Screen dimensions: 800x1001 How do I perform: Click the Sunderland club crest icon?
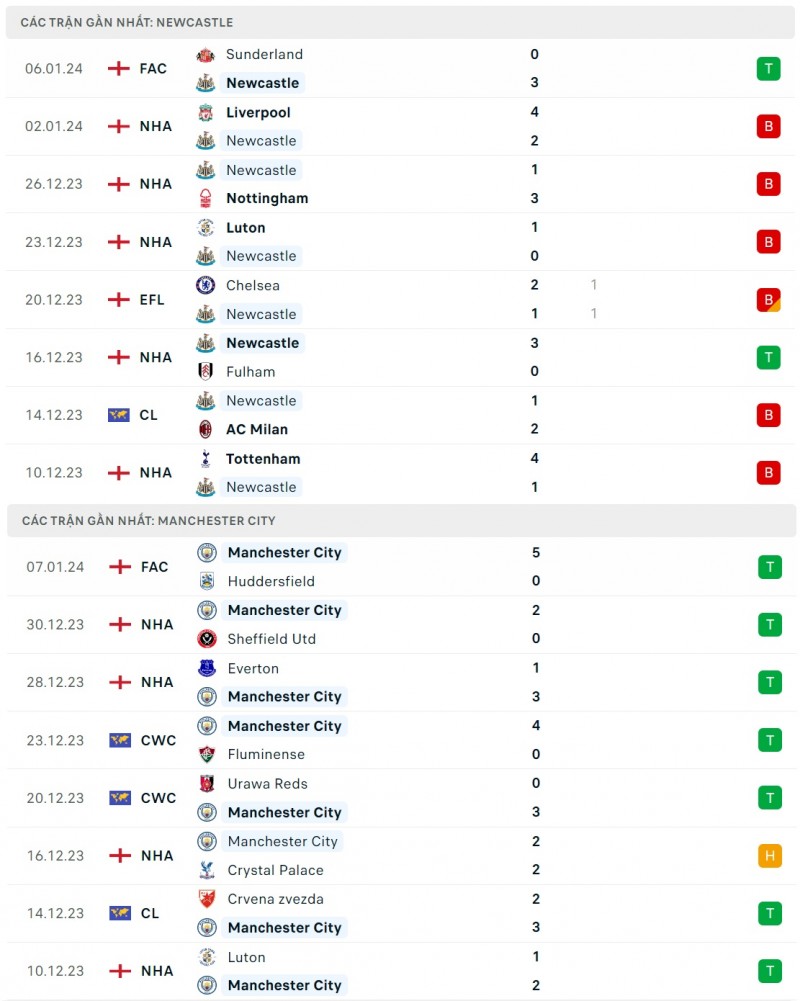click(x=205, y=55)
